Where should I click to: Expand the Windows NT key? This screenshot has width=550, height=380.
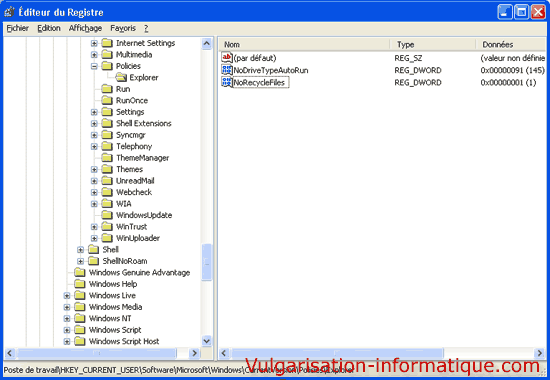click(x=67, y=319)
